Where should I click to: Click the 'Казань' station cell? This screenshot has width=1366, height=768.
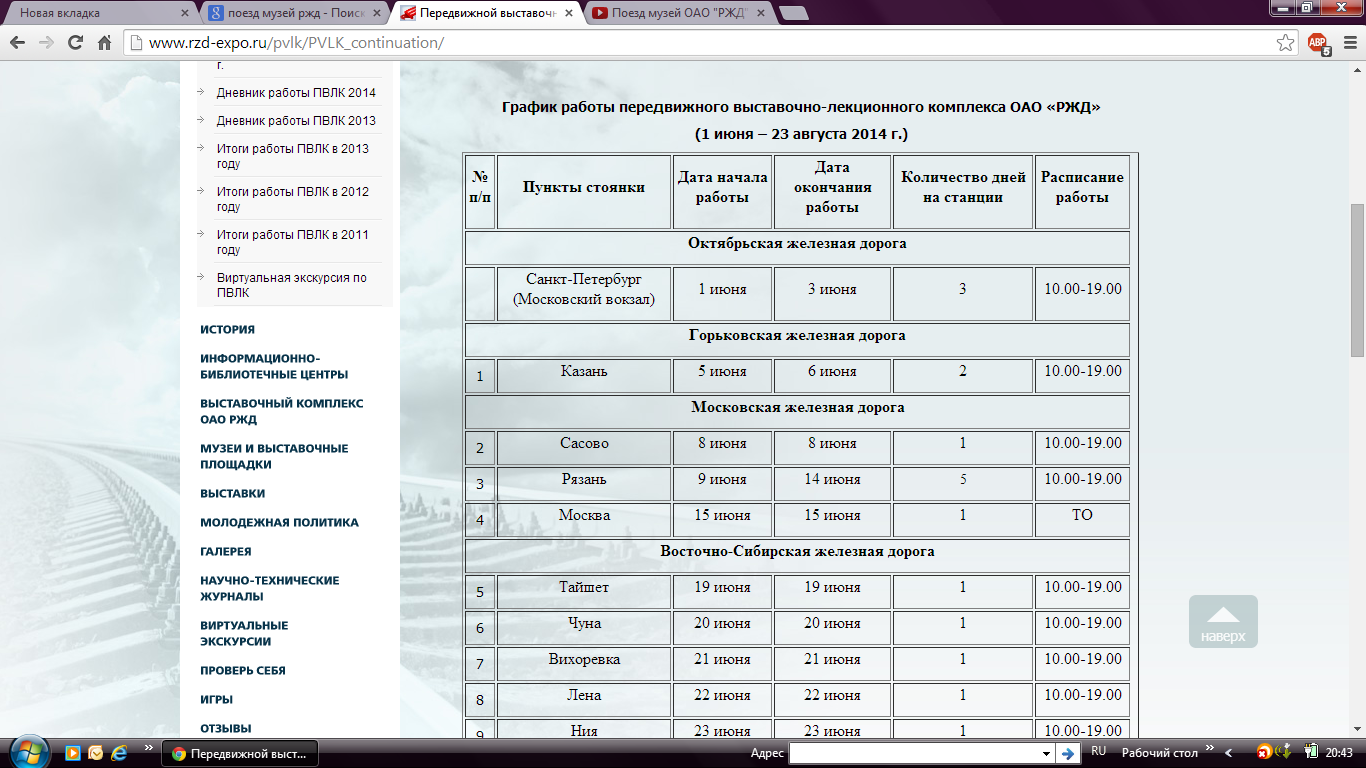coord(584,375)
